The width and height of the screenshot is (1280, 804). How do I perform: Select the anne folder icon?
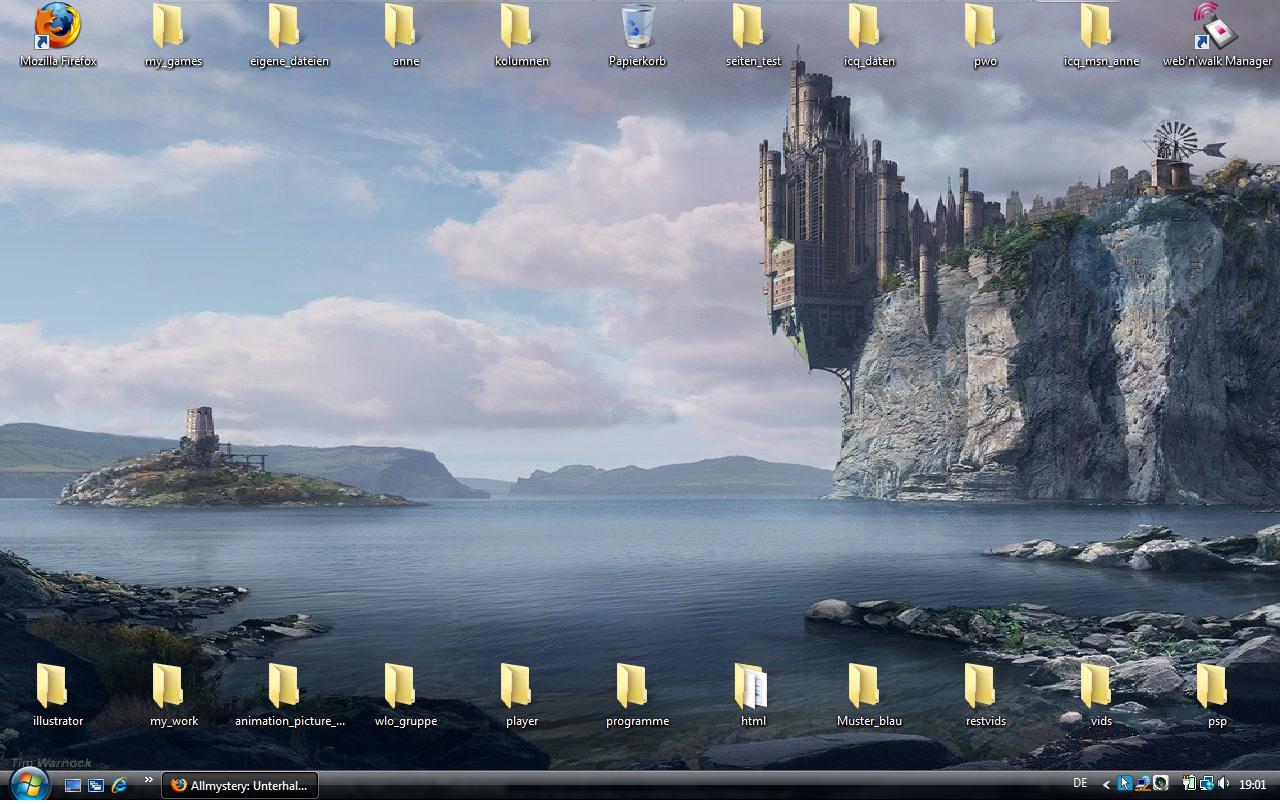399,27
